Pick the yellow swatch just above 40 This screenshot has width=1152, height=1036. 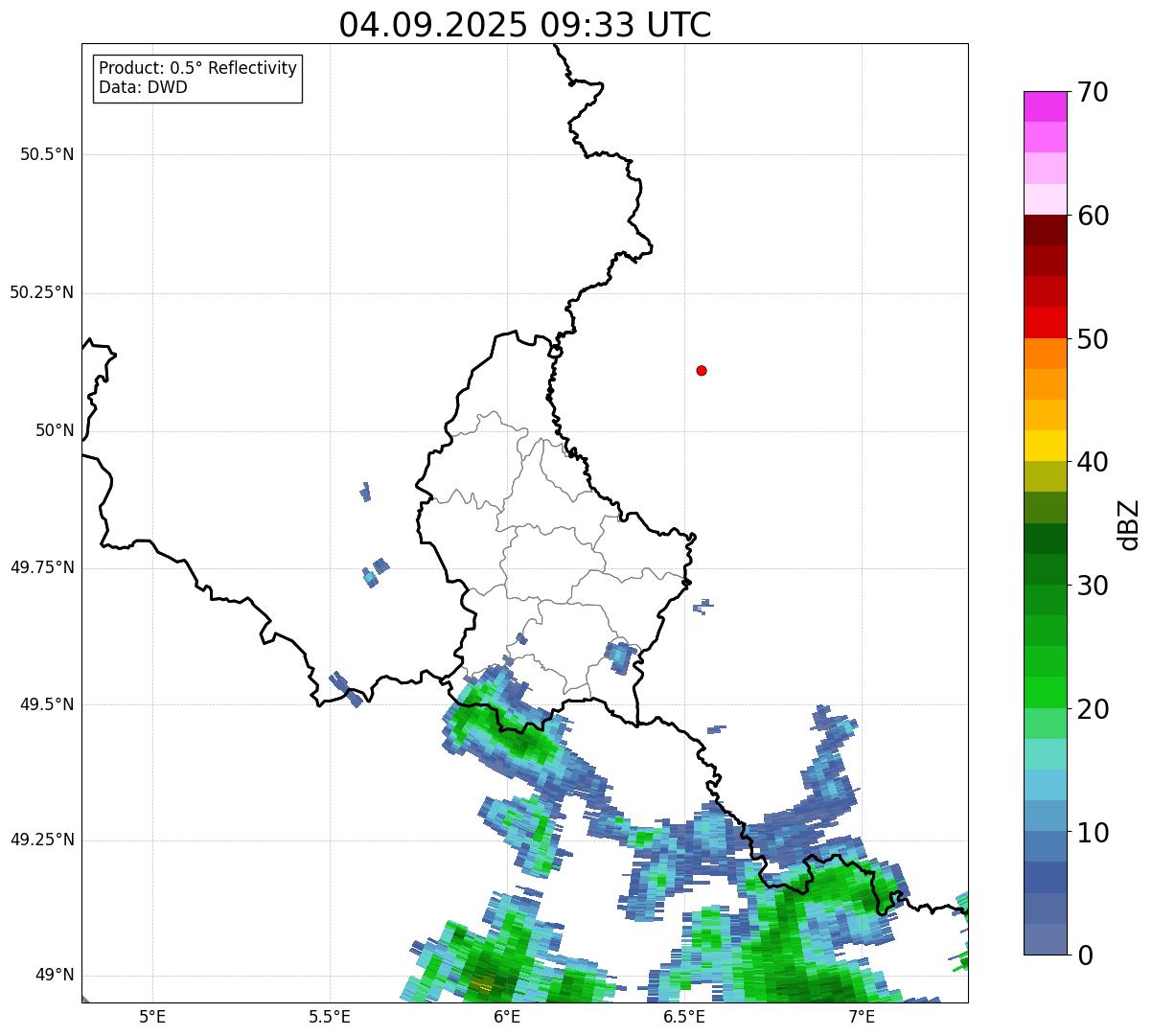[1045, 447]
